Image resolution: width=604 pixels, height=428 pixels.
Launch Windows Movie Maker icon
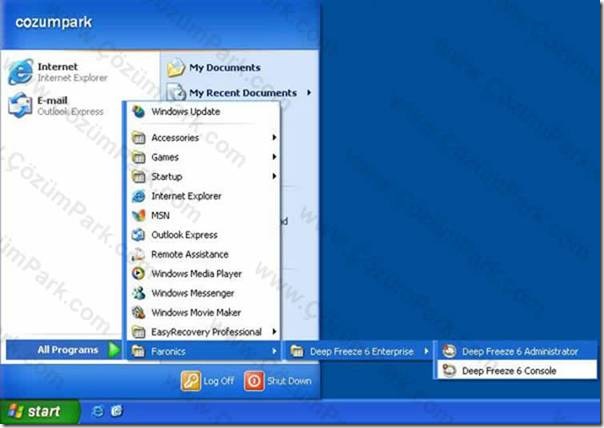coord(139,312)
